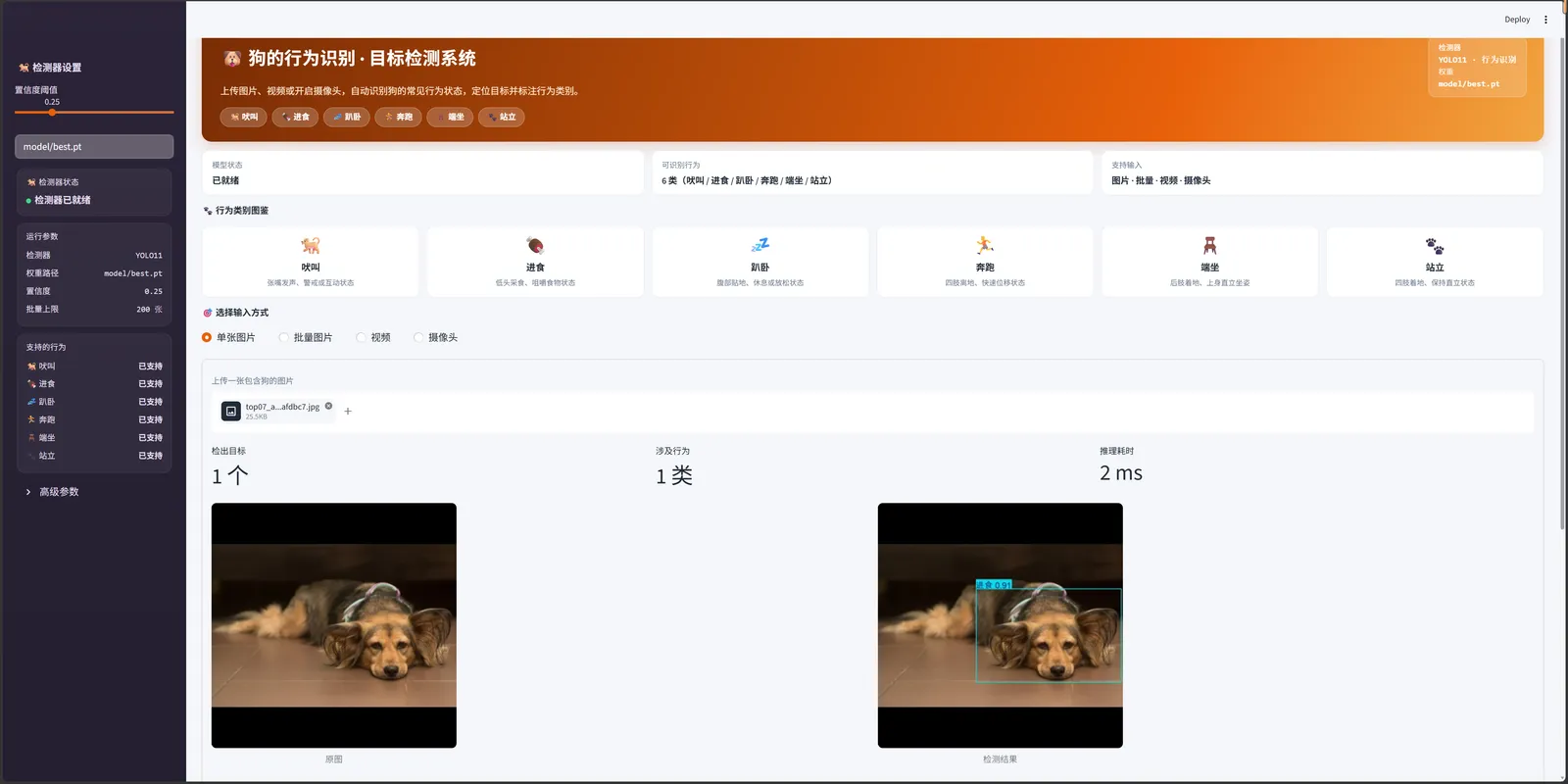The width and height of the screenshot is (1568, 784).
Task: Click the 端坐 orange tag chip in header
Action: [x=450, y=117]
